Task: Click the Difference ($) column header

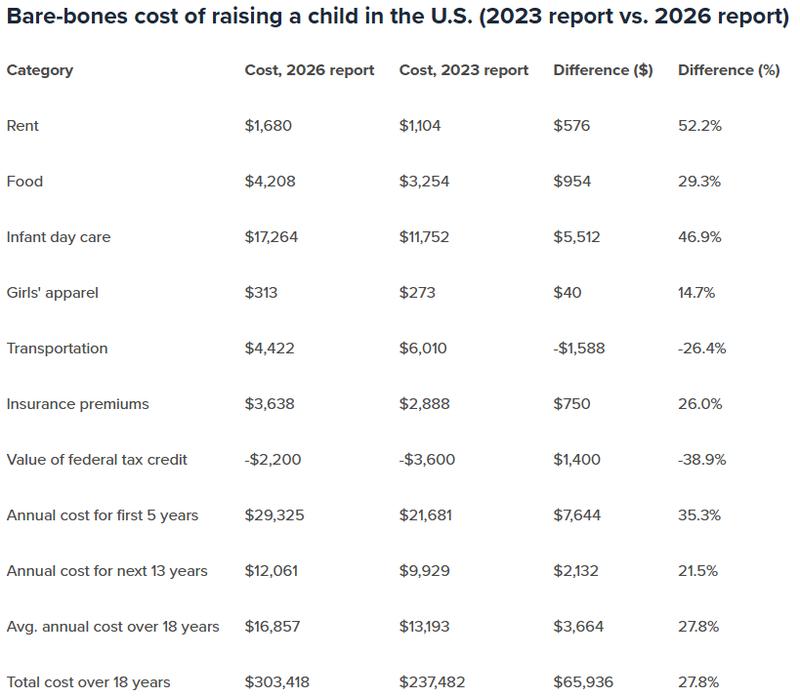Action: [602, 70]
